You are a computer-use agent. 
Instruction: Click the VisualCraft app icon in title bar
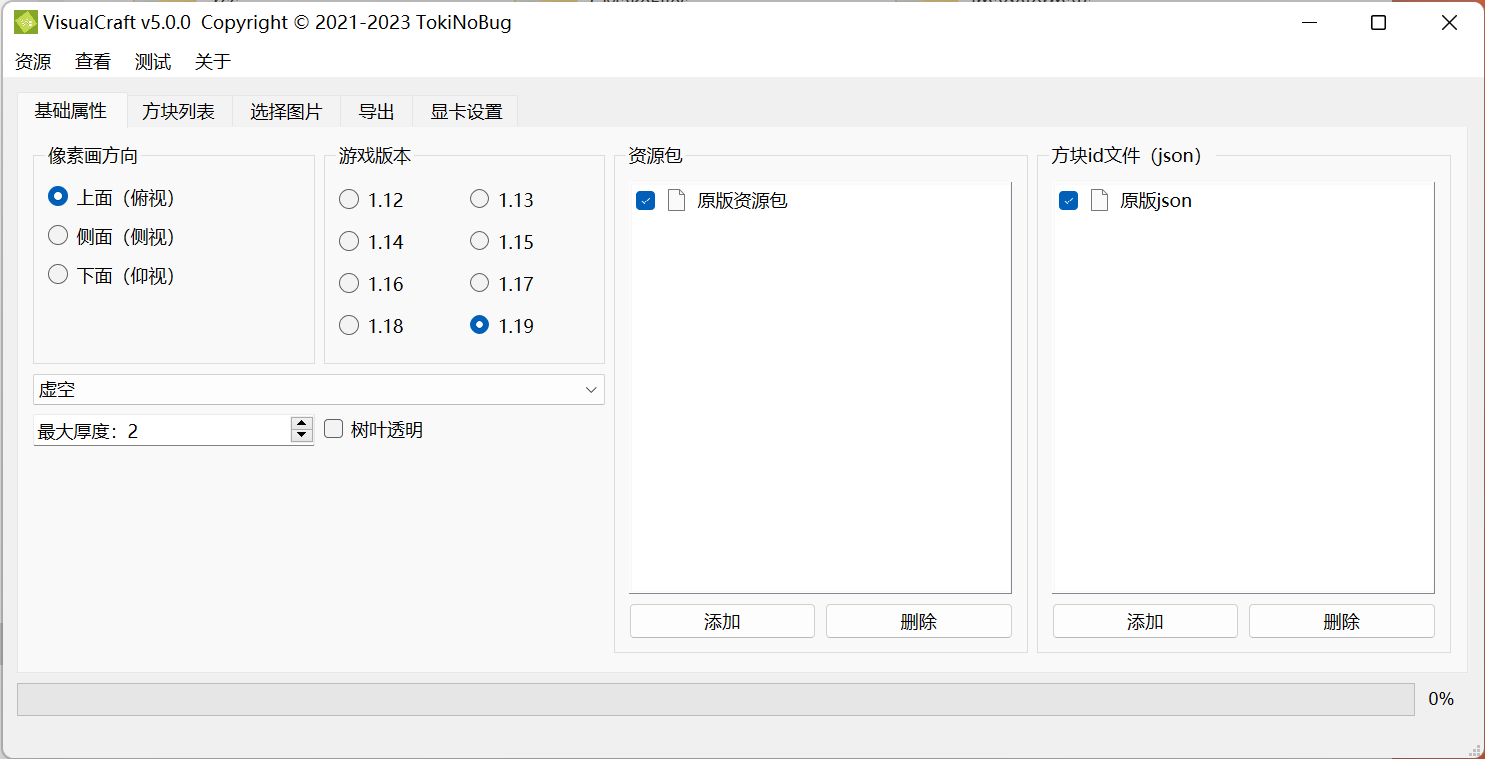click(25, 22)
